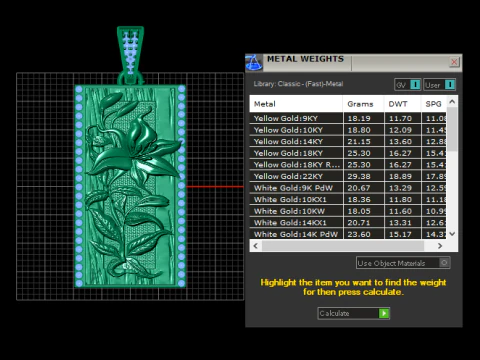480x360 pixels.
Task: Click the 11.60 DWT value
Action: (400, 211)
